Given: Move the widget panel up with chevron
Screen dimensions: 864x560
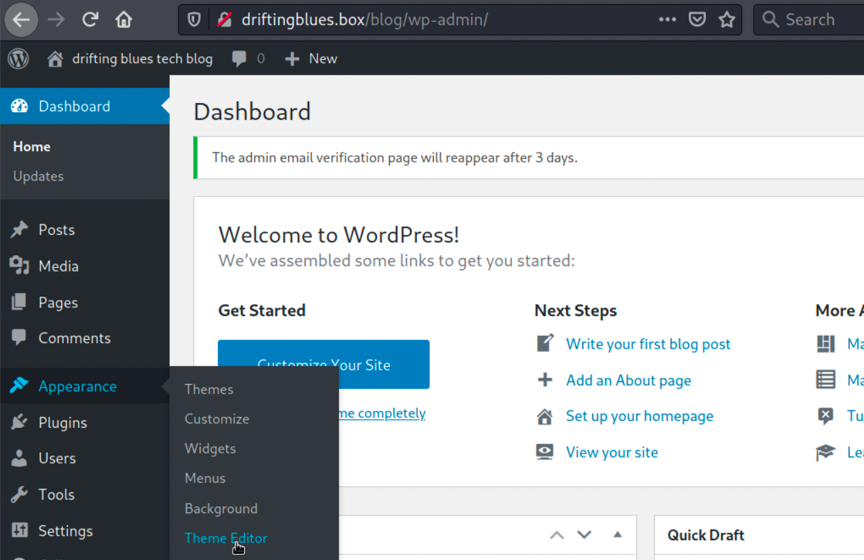Looking at the screenshot, I should [x=557, y=535].
